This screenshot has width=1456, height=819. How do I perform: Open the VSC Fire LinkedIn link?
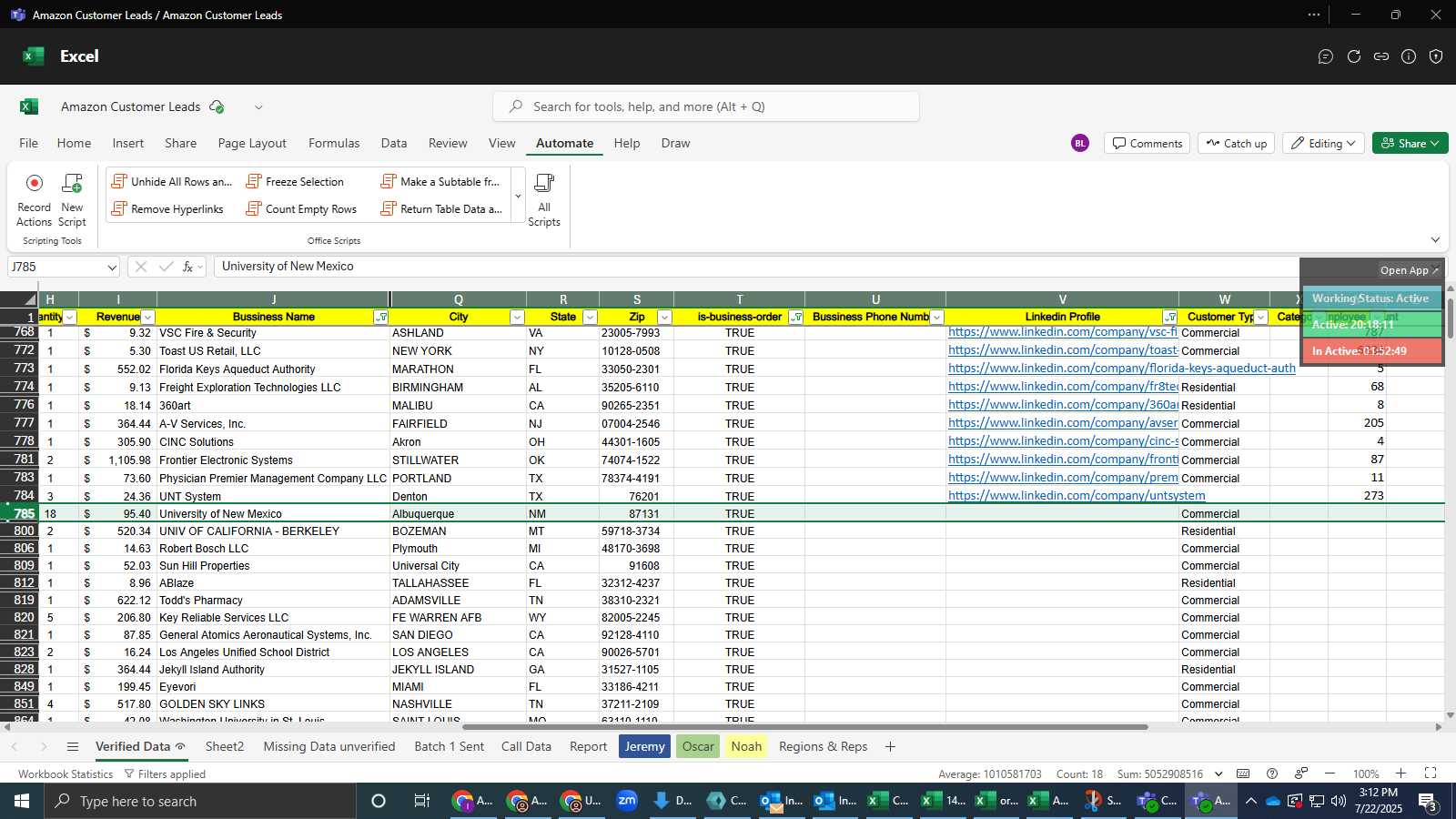(1063, 332)
